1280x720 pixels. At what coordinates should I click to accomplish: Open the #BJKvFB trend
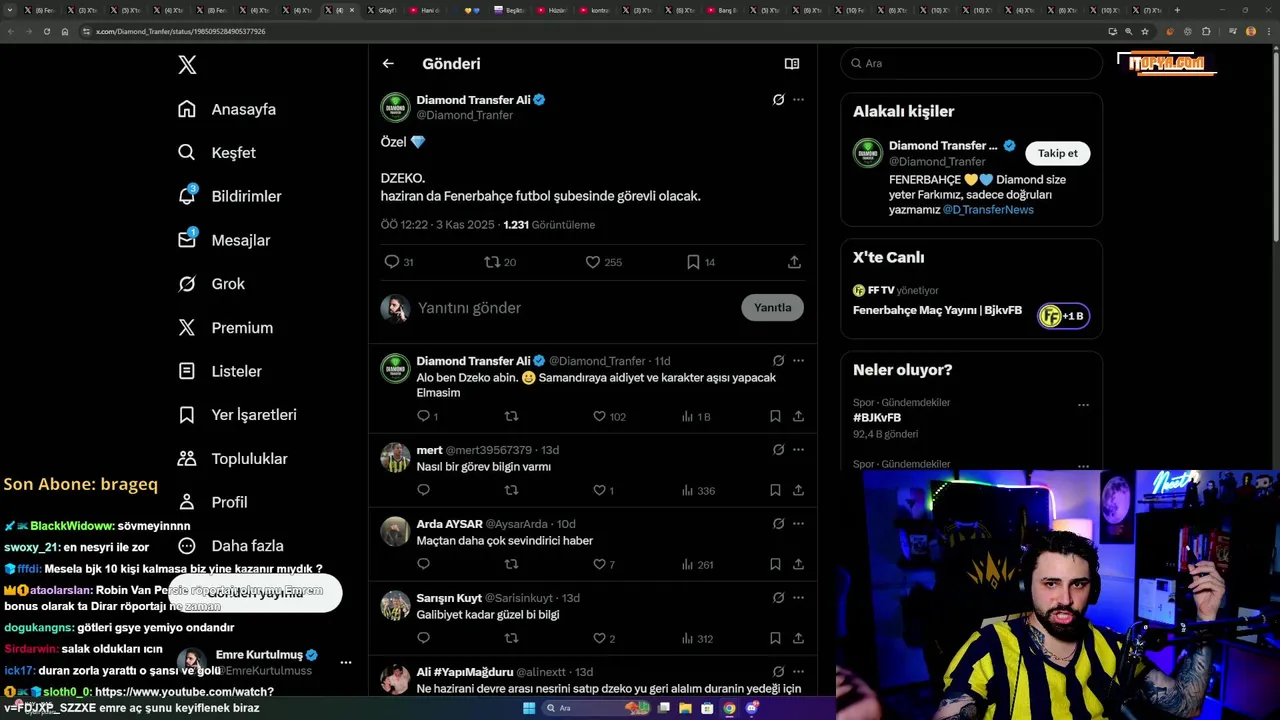click(x=877, y=418)
